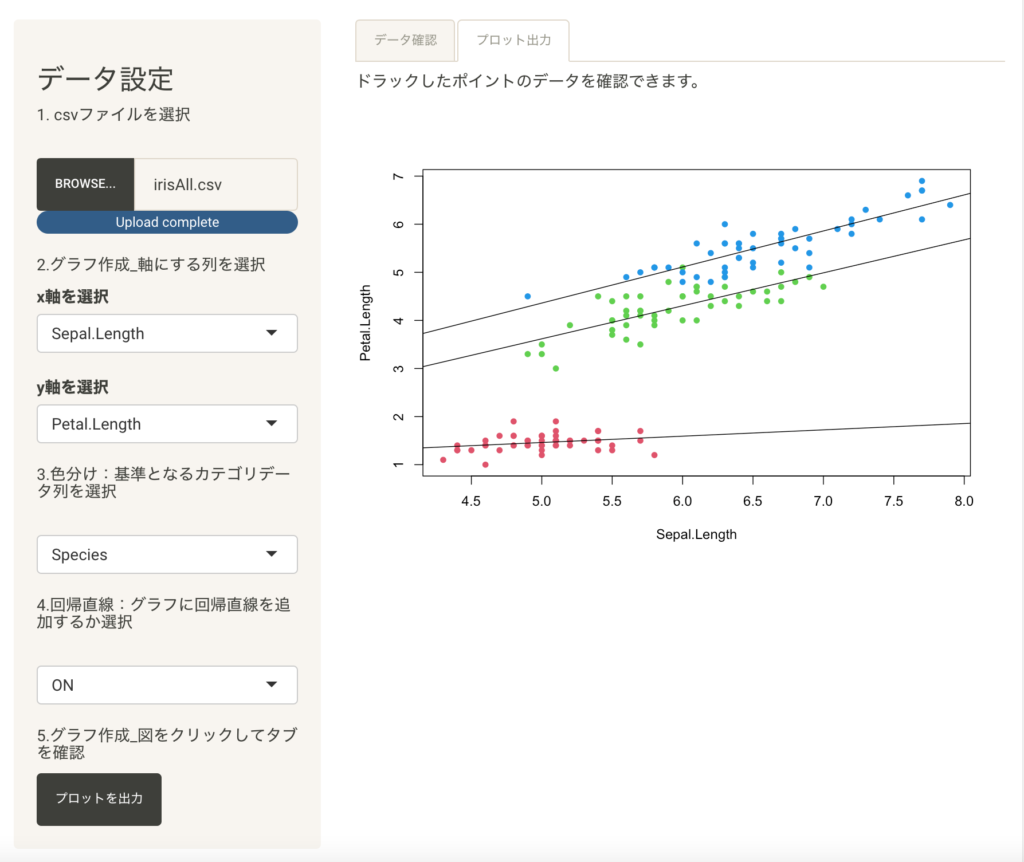Screen dimensions: 1024x862
Task: Click the BROWSE... file upload button
Action: [85, 184]
